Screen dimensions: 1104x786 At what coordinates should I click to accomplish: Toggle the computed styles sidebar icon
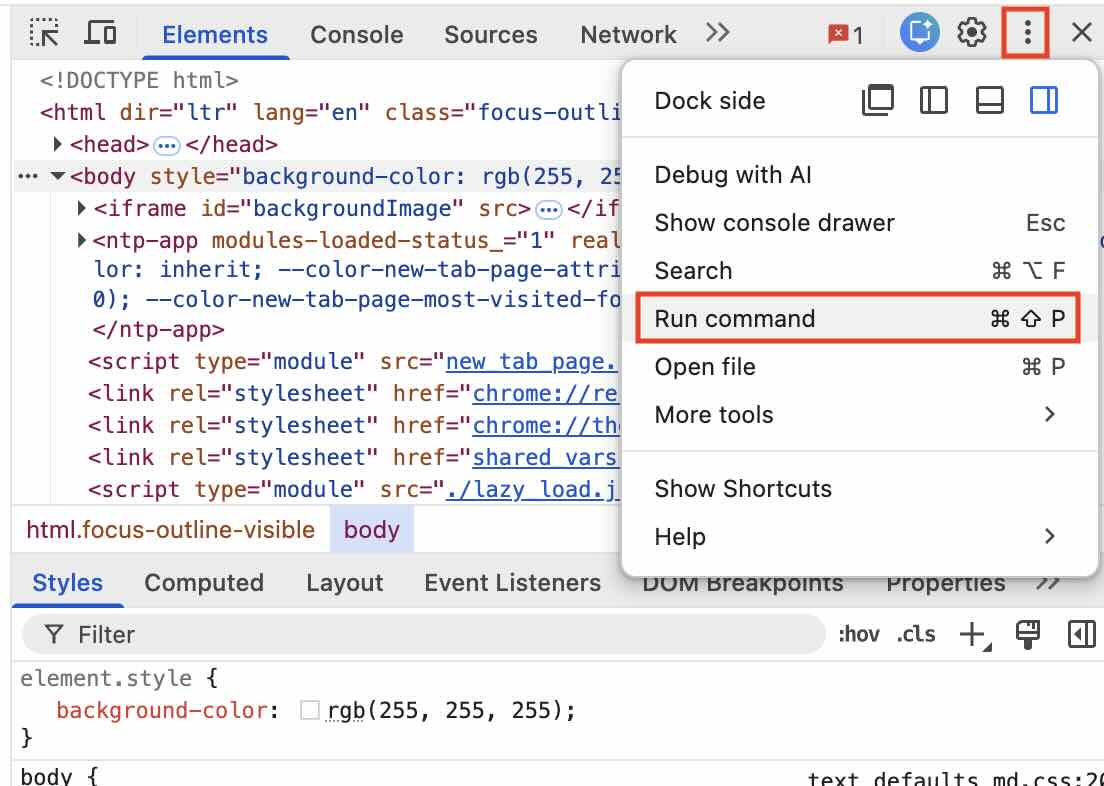tap(1081, 634)
